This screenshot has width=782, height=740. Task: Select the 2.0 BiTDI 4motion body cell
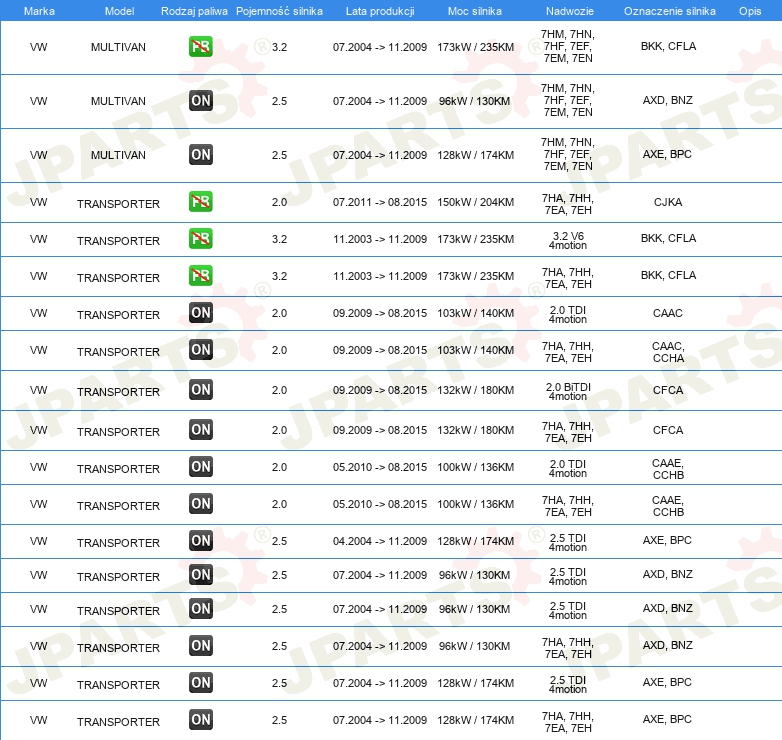(568, 391)
